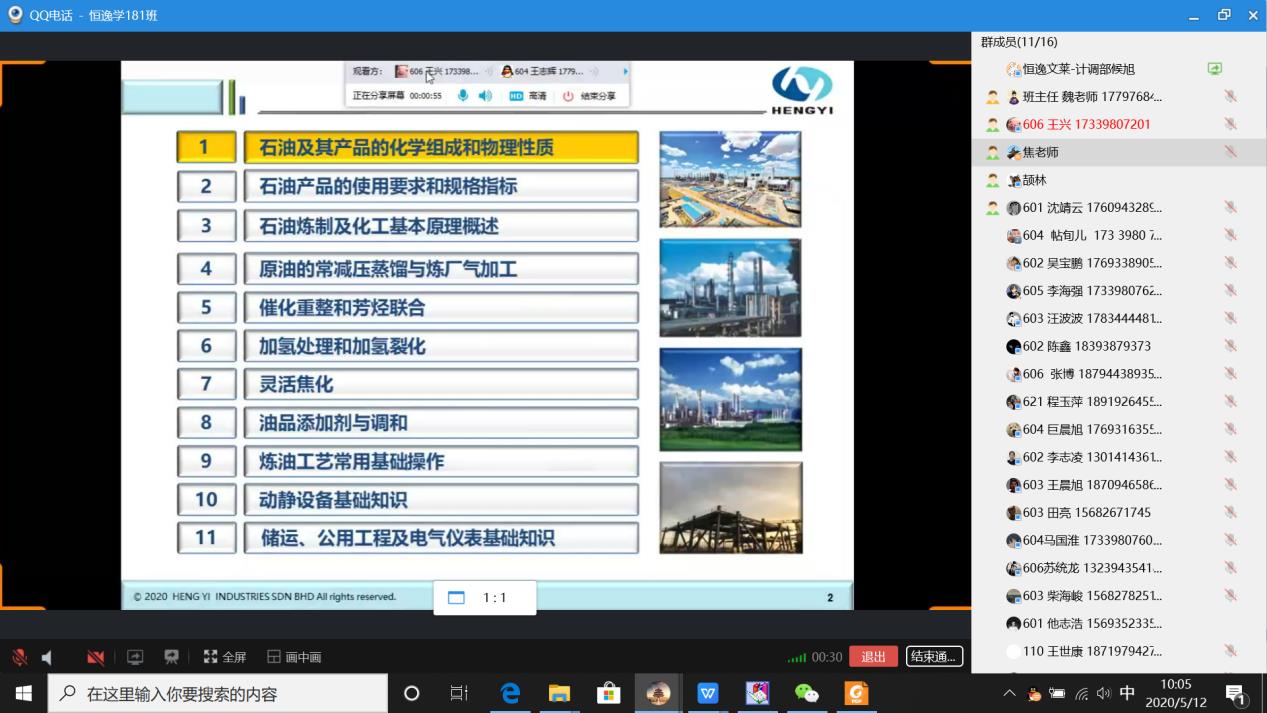The image size is (1267, 713).
Task: Expand viewer list with right arrow
Action: point(626,71)
